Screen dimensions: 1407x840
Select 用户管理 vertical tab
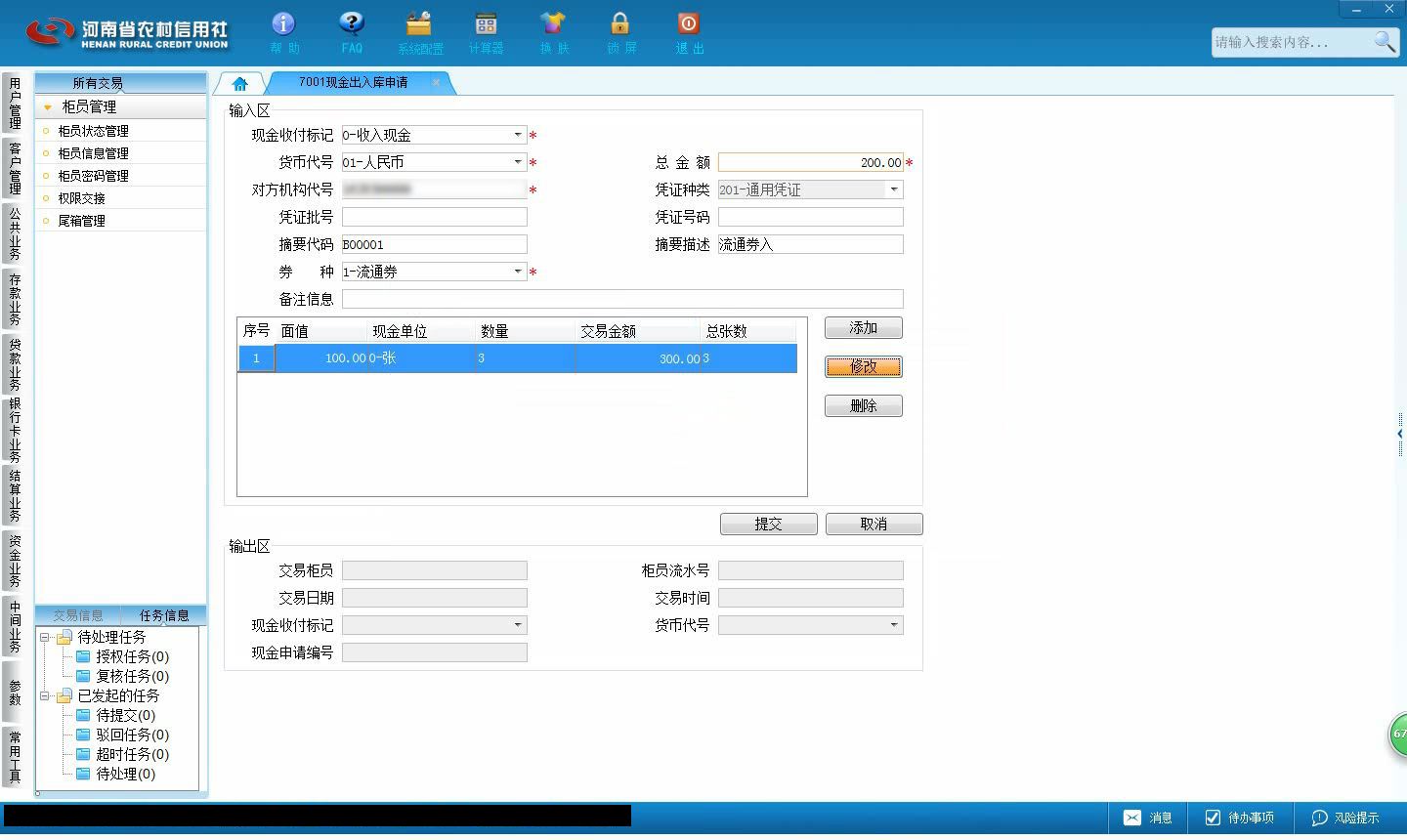coord(14,104)
